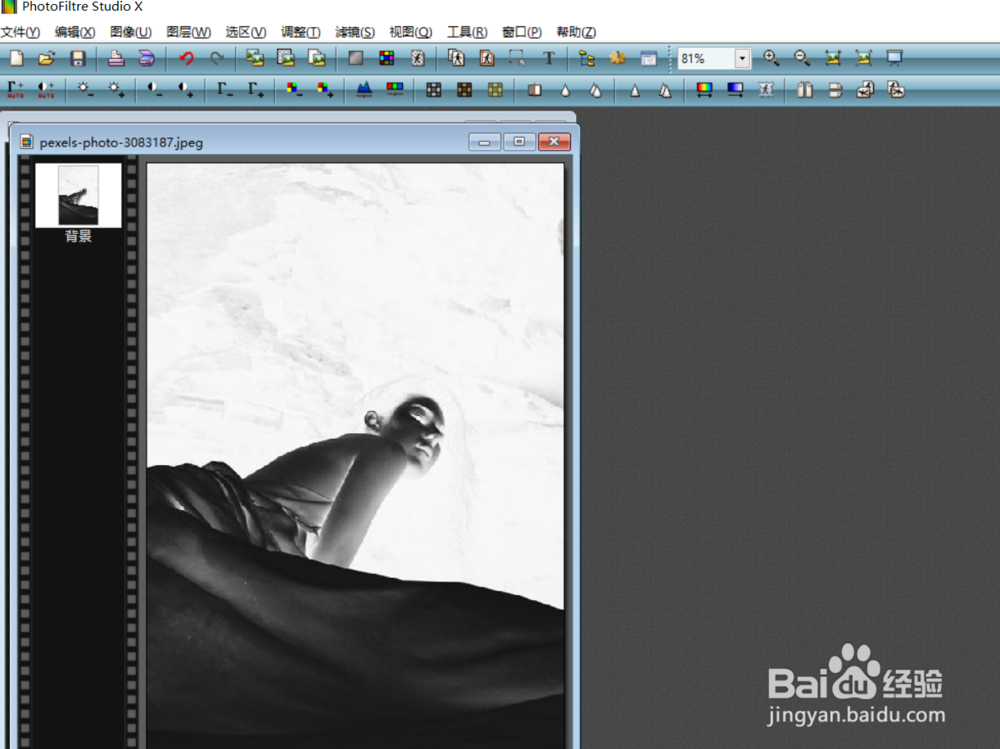Increase brightness with sun plus icon
Screen dimensions: 1000x749
pyautogui.click(x=116, y=90)
